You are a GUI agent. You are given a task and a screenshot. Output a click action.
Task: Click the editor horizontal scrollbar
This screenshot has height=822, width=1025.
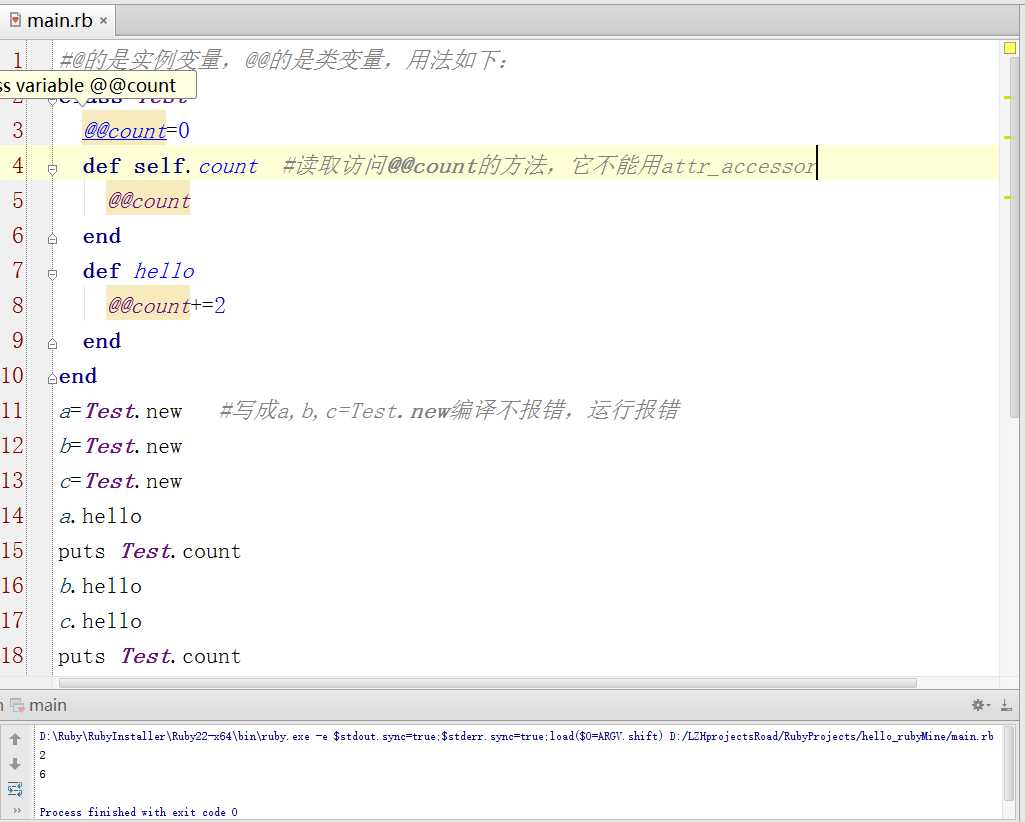488,683
